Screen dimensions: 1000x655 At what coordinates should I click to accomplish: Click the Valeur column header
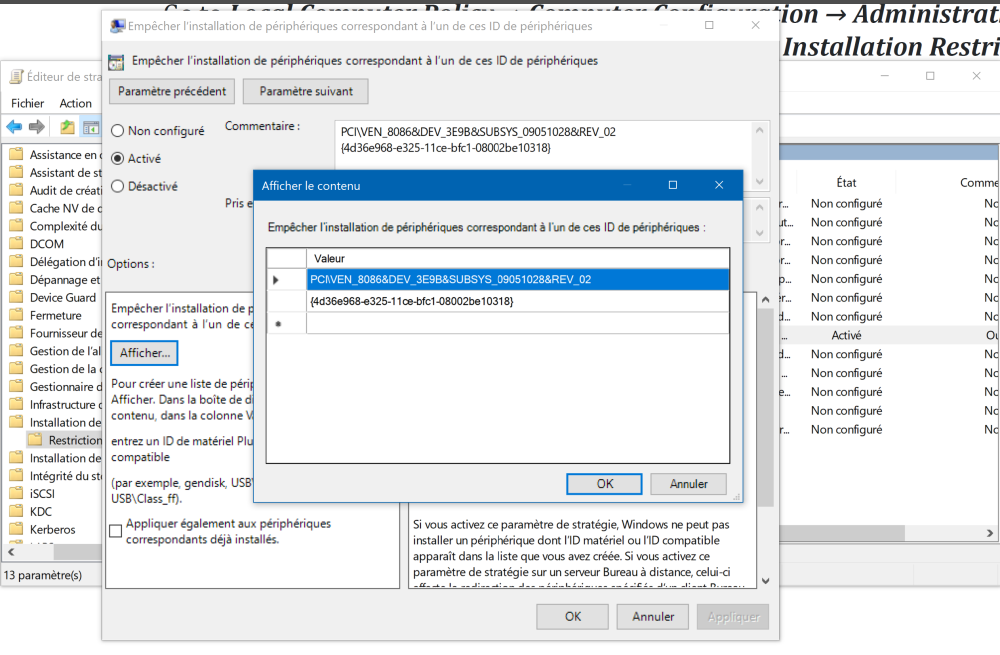[x=517, y=258]
